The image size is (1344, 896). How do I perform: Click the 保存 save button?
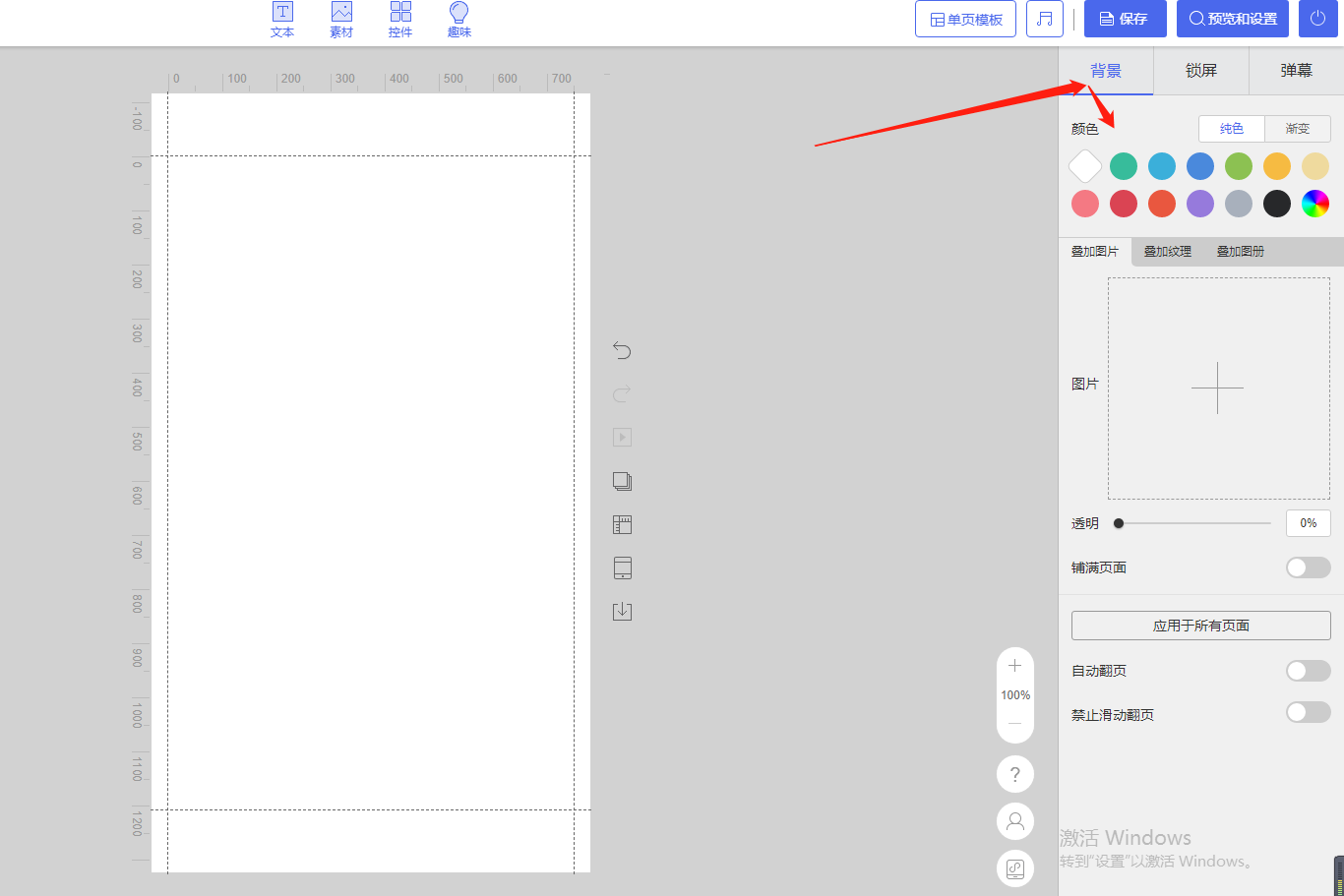[x=1126, y=19]
